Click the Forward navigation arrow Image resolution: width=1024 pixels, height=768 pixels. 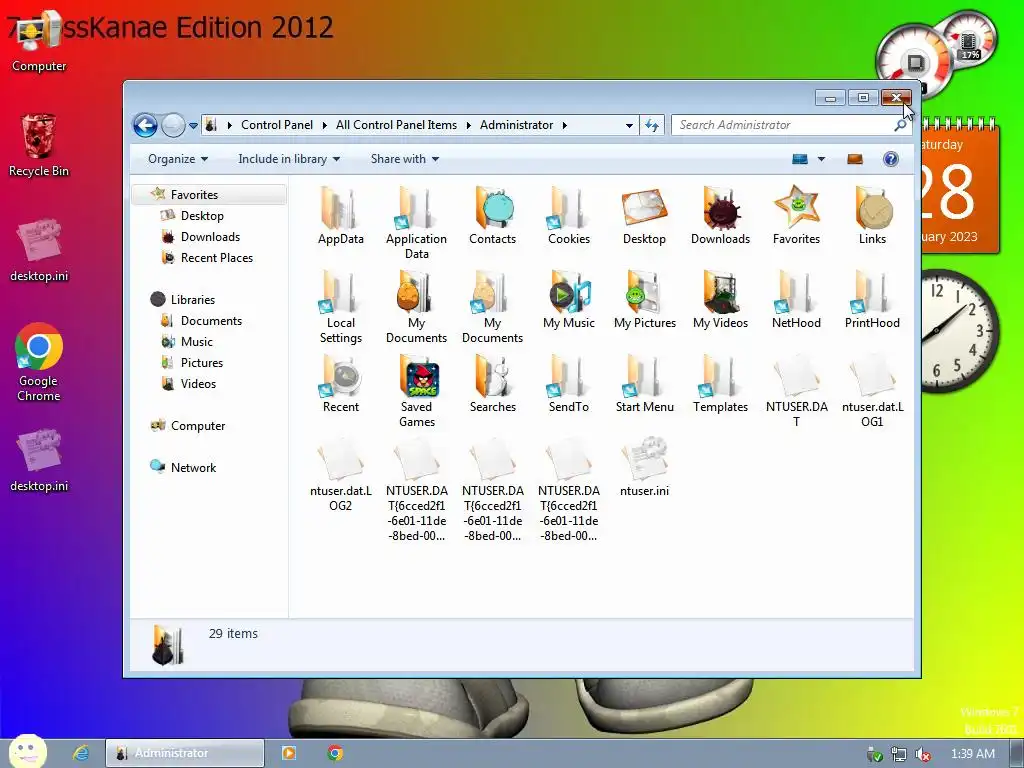173,125
